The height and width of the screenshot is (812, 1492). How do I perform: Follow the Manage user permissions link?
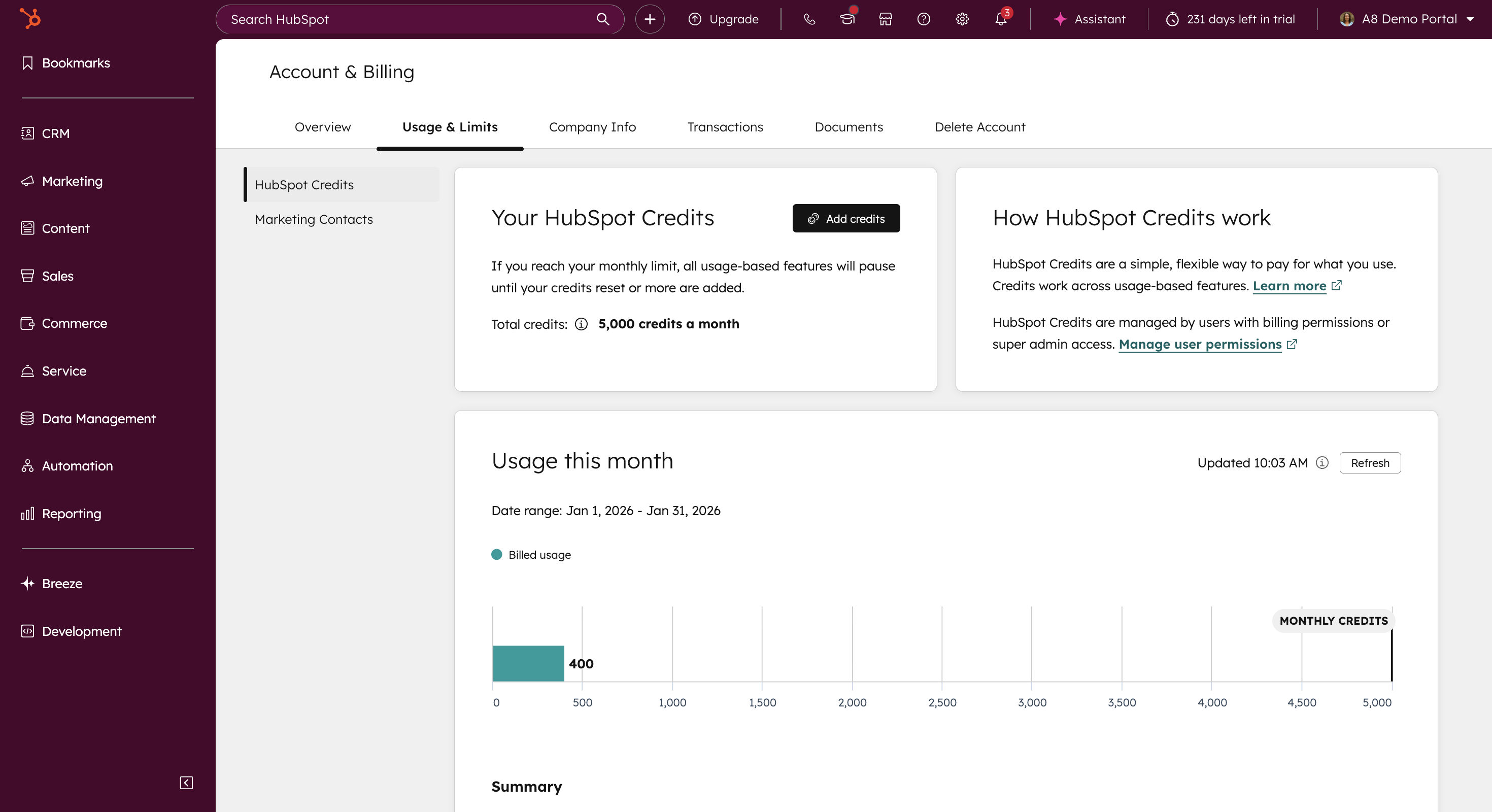click(1200, 344)
